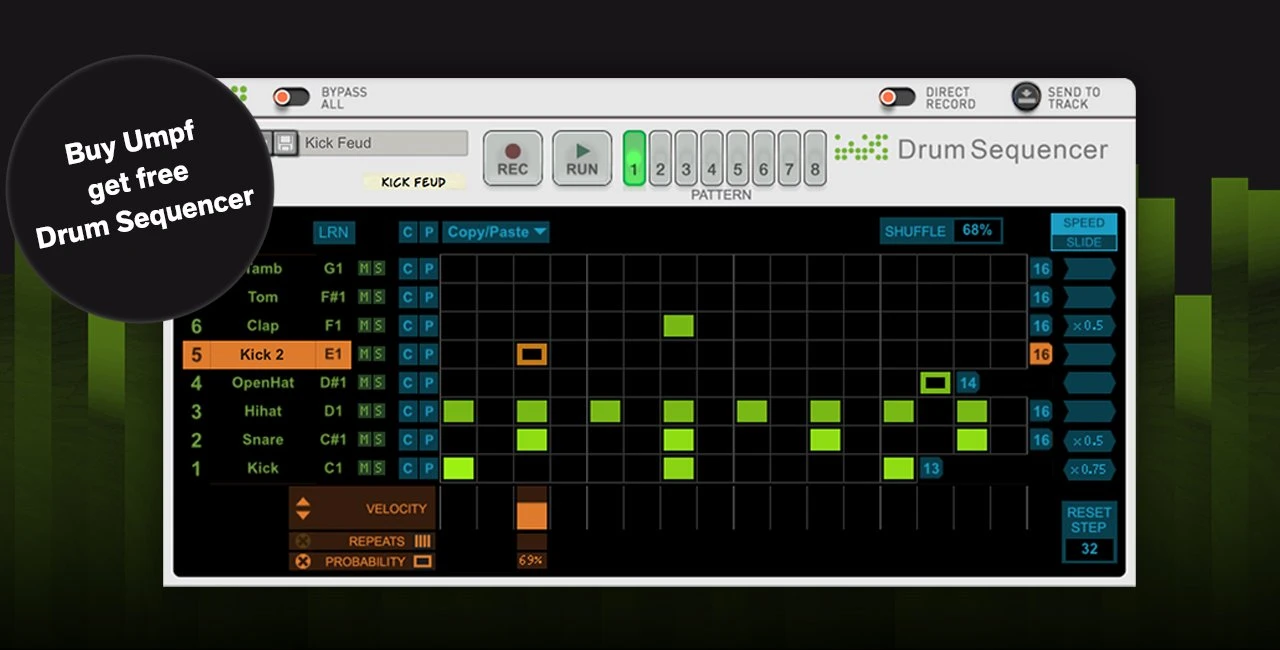
Task: Toggle the Bypass All switch
Action: click(x=292, y=97)
